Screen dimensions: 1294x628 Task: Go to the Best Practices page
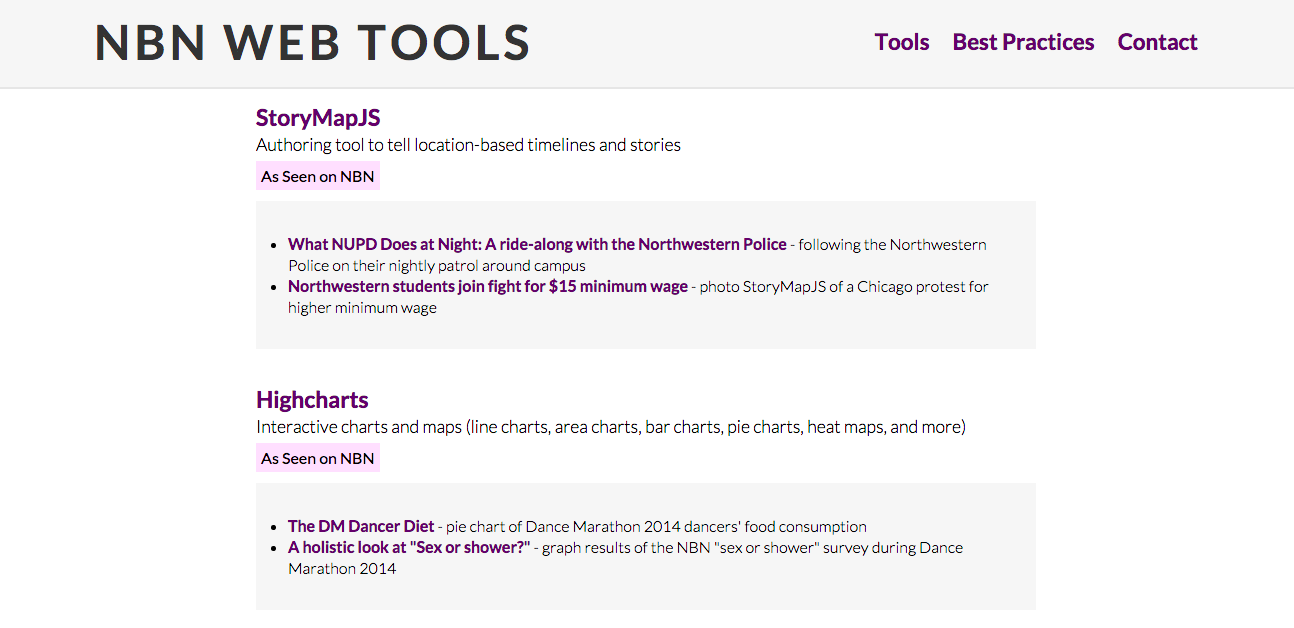(1023, 42)
